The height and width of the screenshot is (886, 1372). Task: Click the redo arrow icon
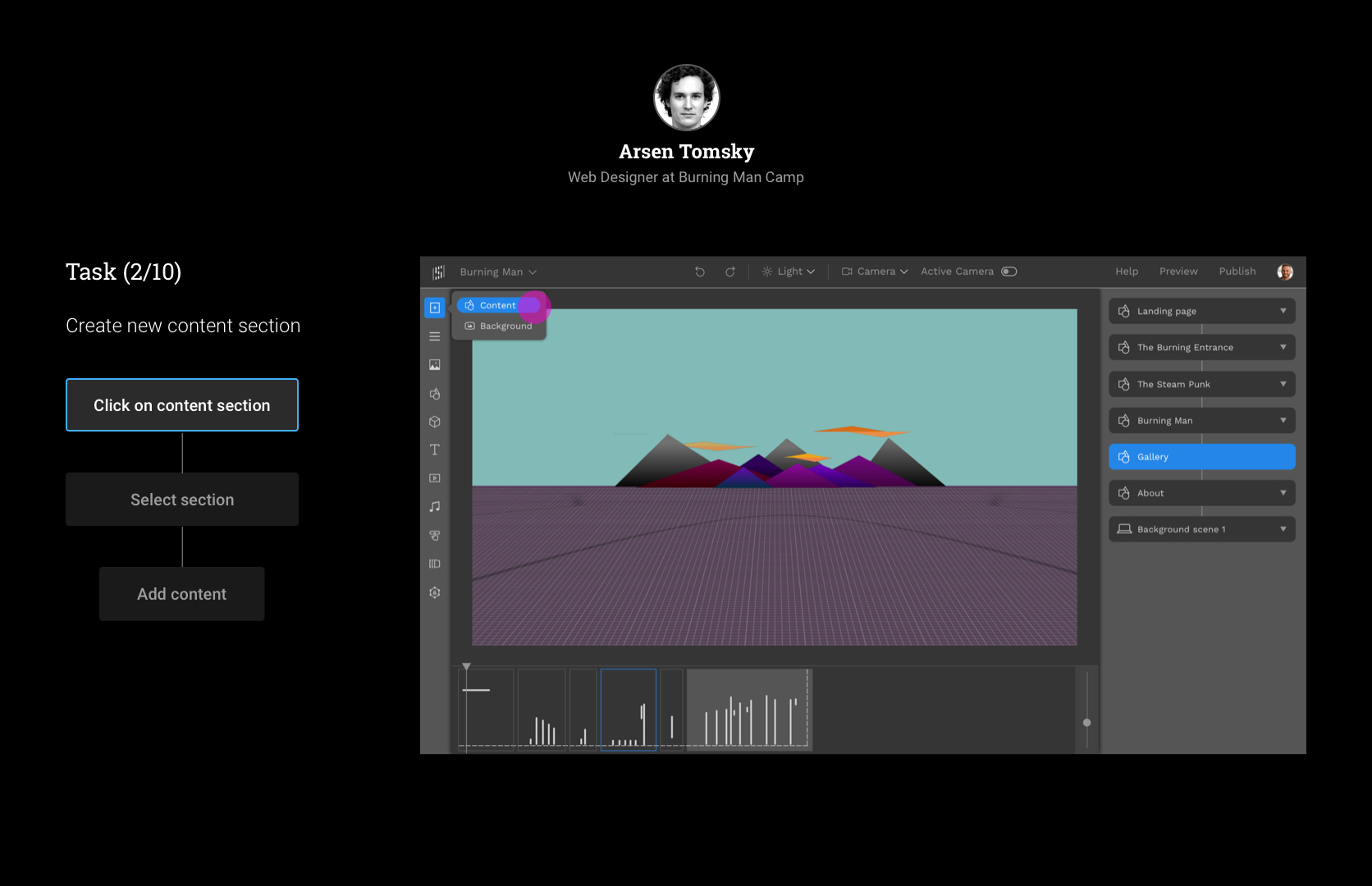click(729, 272)
